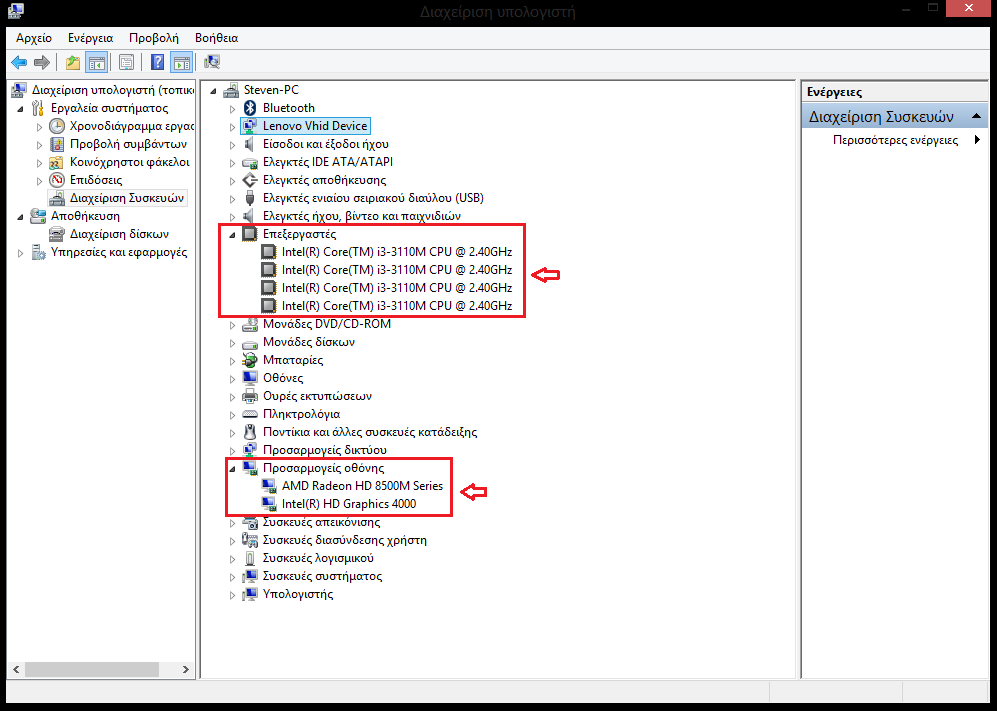Select Ελεγκτές IDE ATA/ATAPI category
This screenshot has height=711, width=997.
coord(327,162)
